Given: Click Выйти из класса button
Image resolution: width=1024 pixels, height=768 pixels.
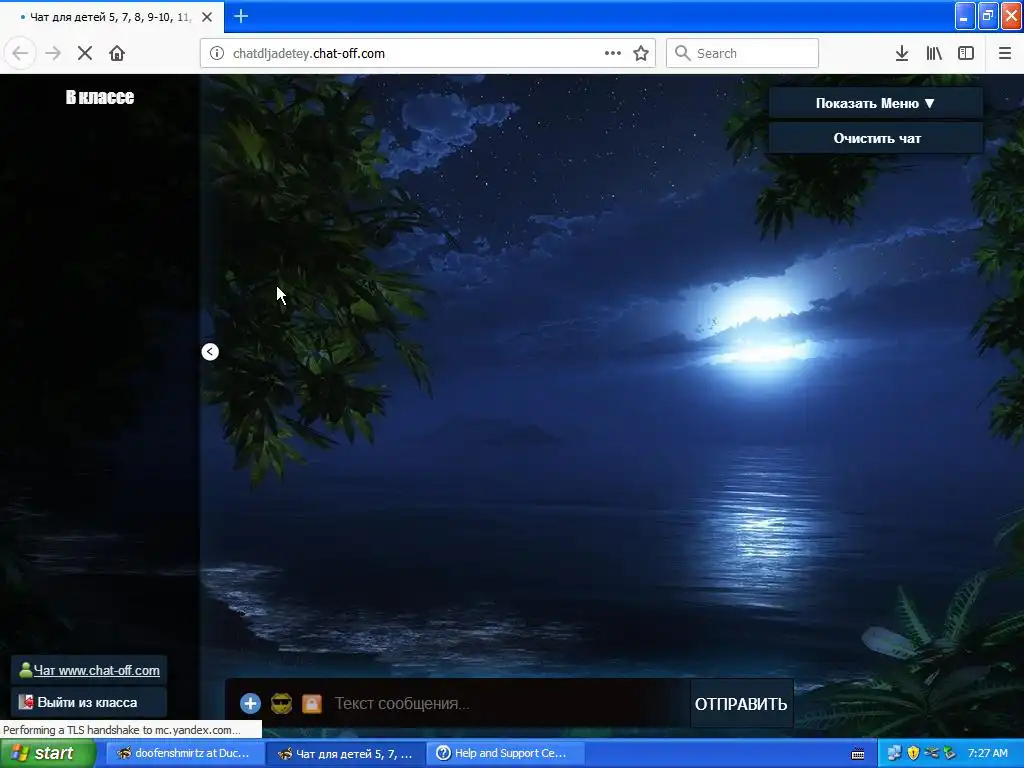Looking at the screenshot, I should tap(88, 703).
